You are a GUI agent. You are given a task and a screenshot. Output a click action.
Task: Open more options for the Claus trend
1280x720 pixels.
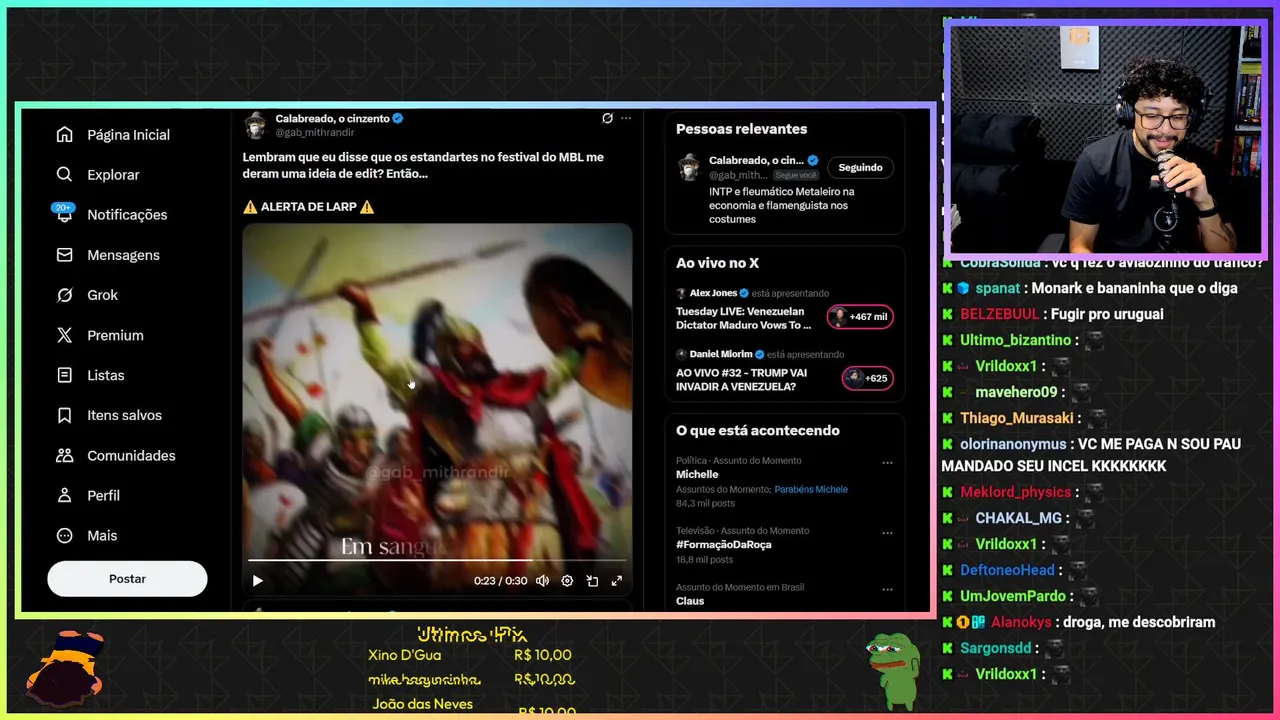click(x=887, y=590)
